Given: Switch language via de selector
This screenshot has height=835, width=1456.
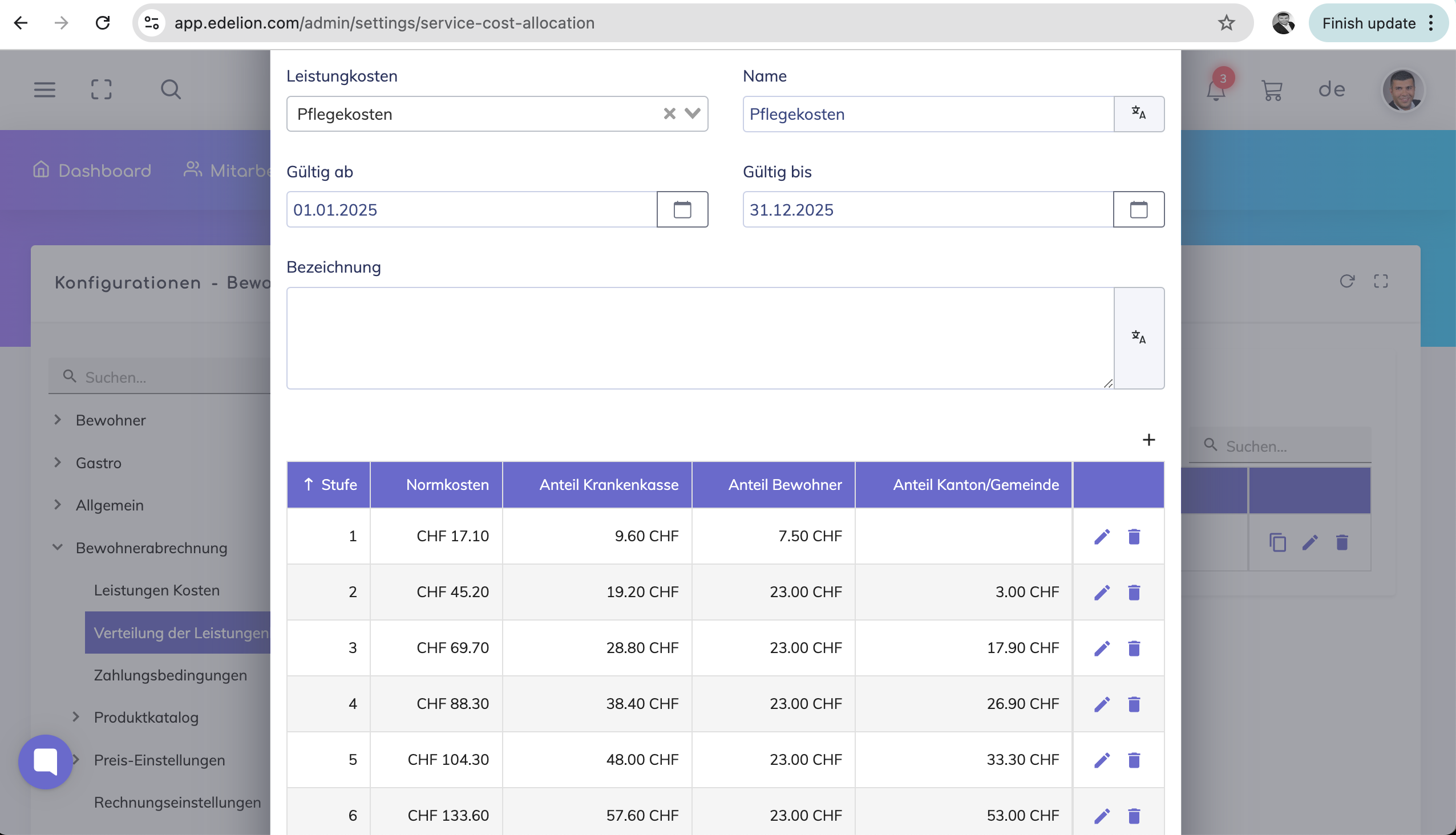Looking at the screenshot, I should tap(1331, 90).
